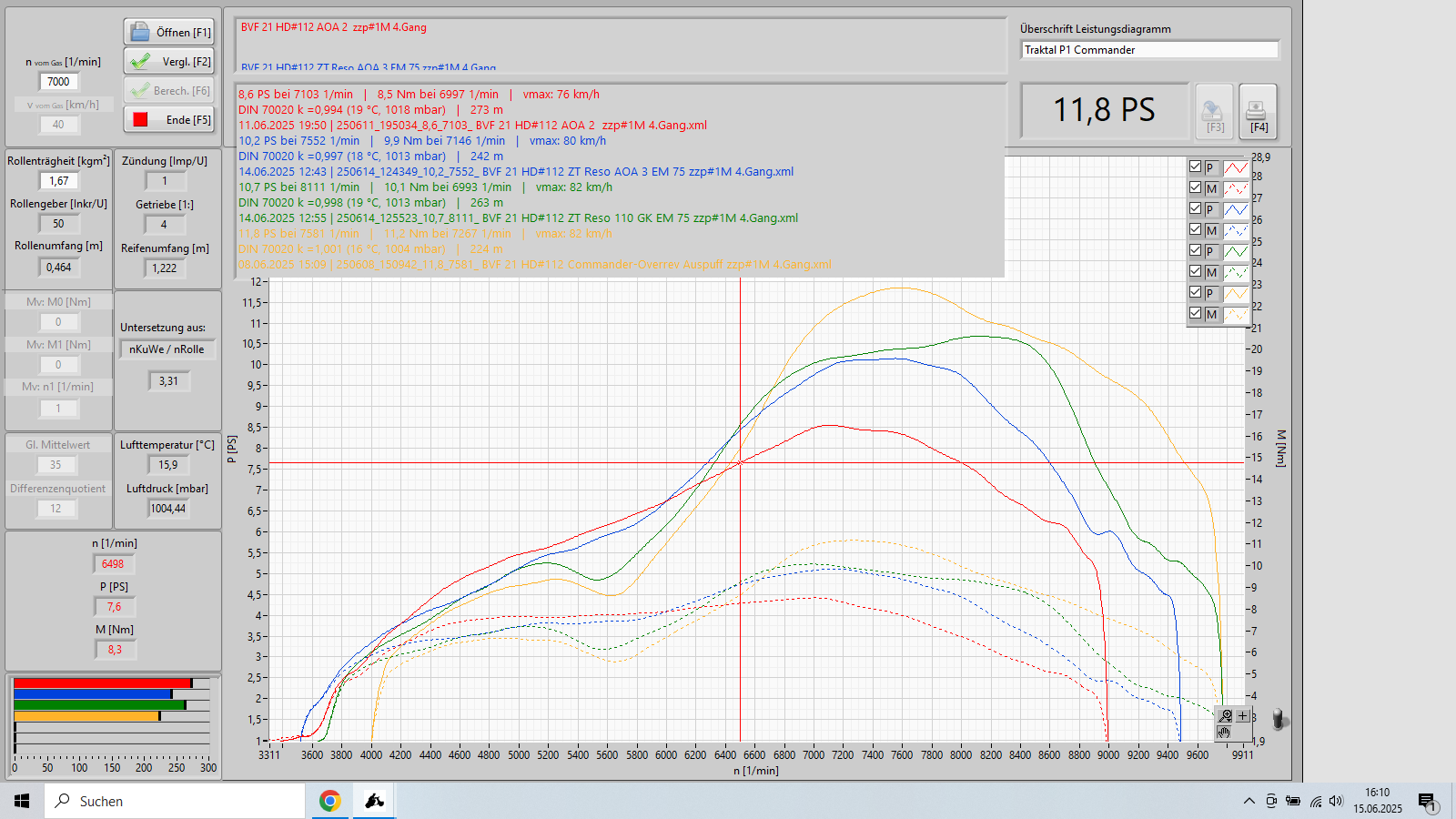Toggle the orange power (P) curve checkbox

[1195, 292]
